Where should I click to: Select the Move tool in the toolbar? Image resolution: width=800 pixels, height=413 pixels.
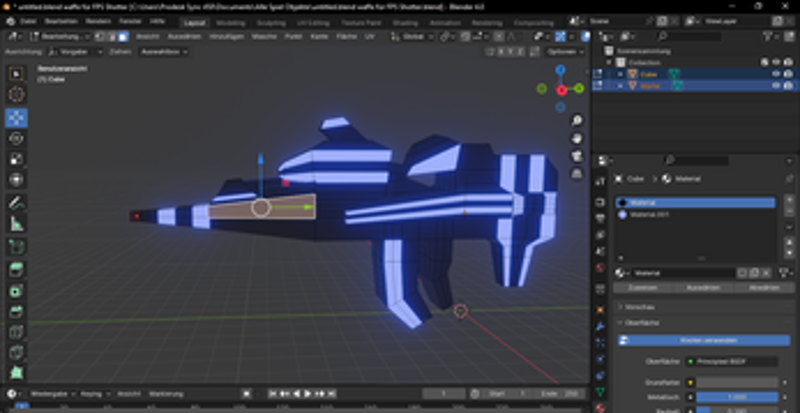(16, 117)
